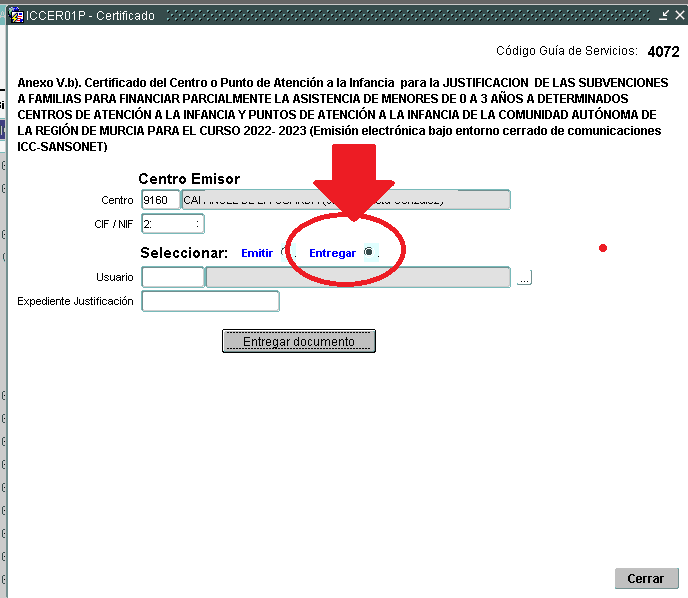The image size is (688, 598).
Task: Focus the Expediente Justificación field
Action: pos(210,301)
